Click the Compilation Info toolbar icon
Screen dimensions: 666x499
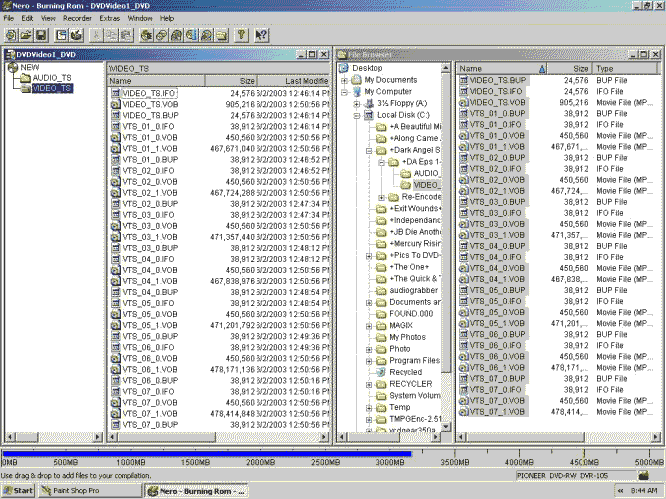click(x=62, y=35)
